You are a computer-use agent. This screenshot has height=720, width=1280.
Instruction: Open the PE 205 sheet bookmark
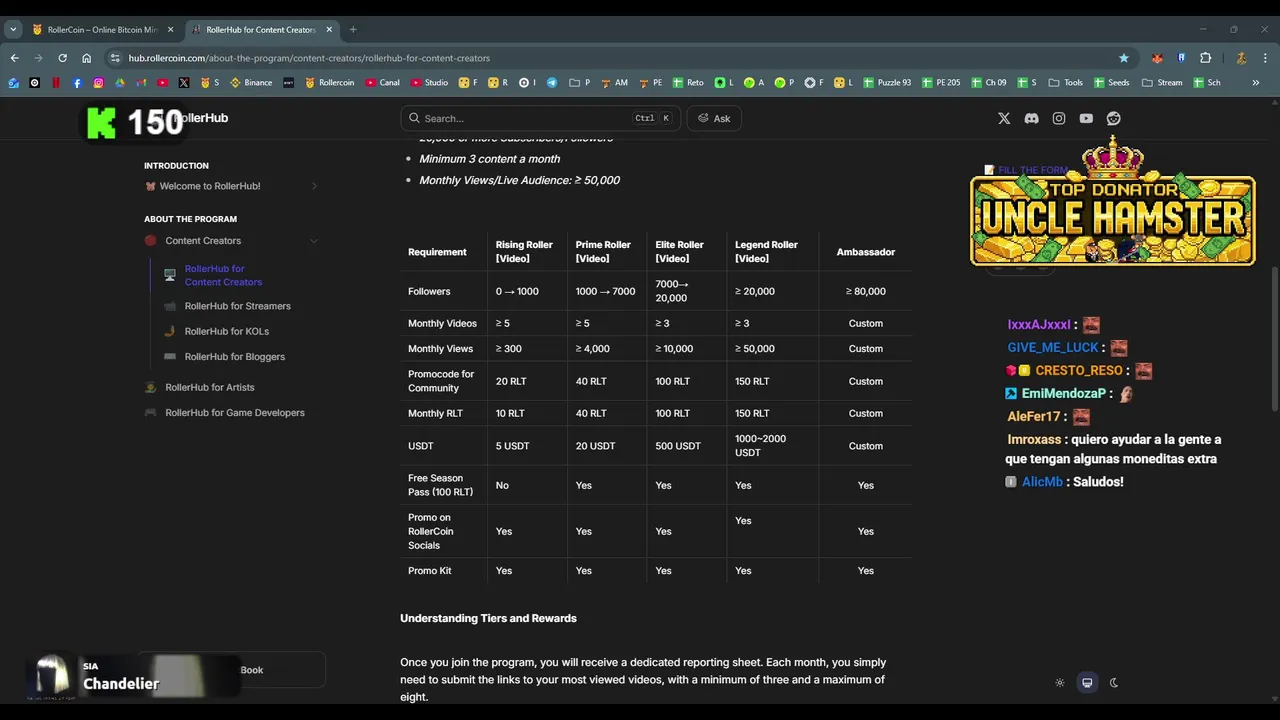[941, 83]
